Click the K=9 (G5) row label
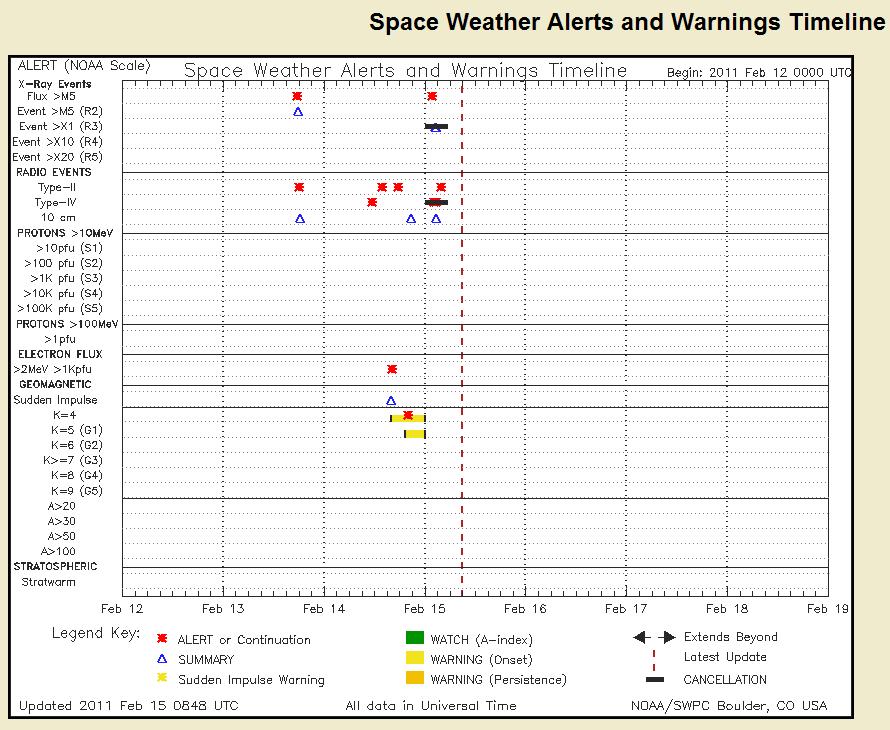 coord(77,490)
